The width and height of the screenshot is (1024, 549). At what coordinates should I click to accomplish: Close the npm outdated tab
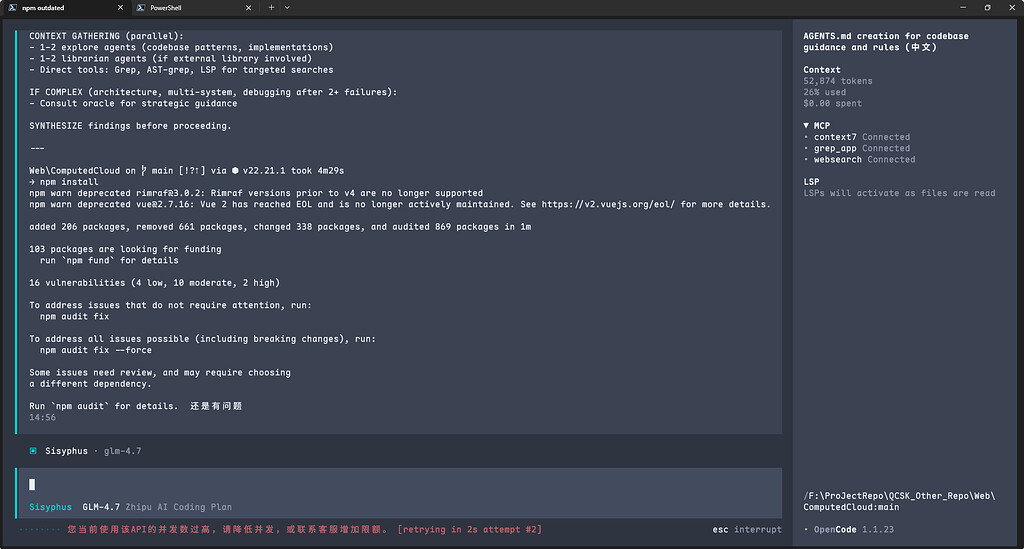point(120,8)
